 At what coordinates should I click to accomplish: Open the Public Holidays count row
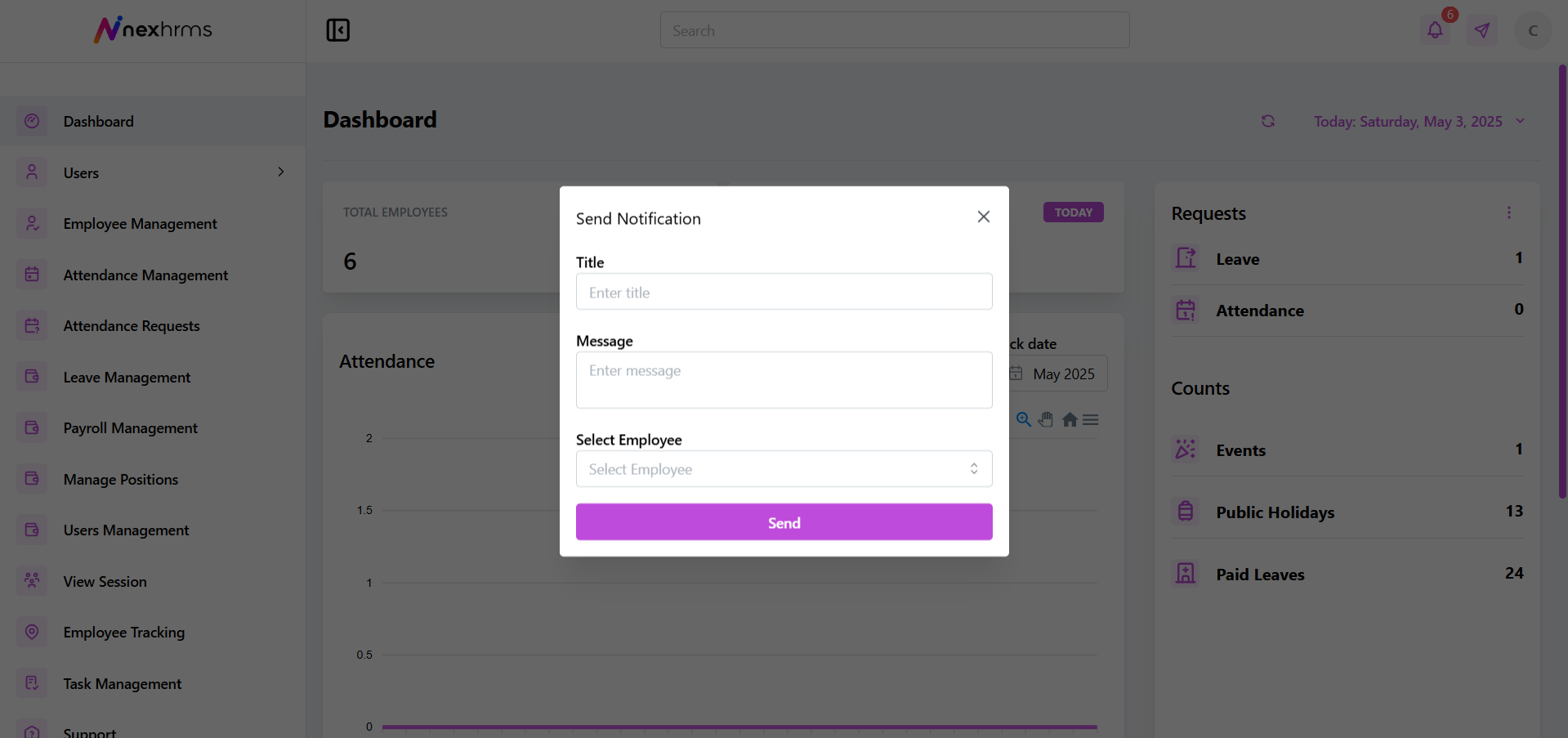(1347, 512)
